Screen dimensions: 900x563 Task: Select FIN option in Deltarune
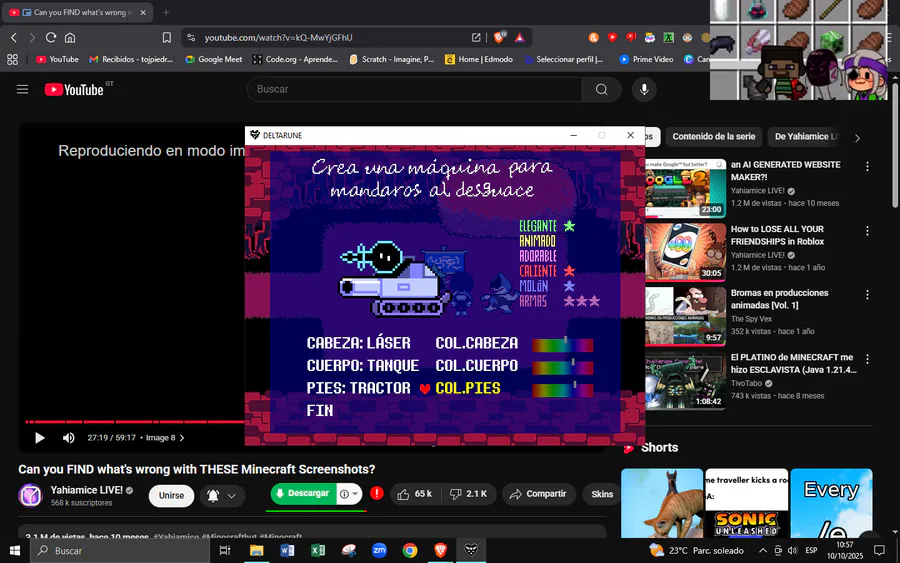320,411
